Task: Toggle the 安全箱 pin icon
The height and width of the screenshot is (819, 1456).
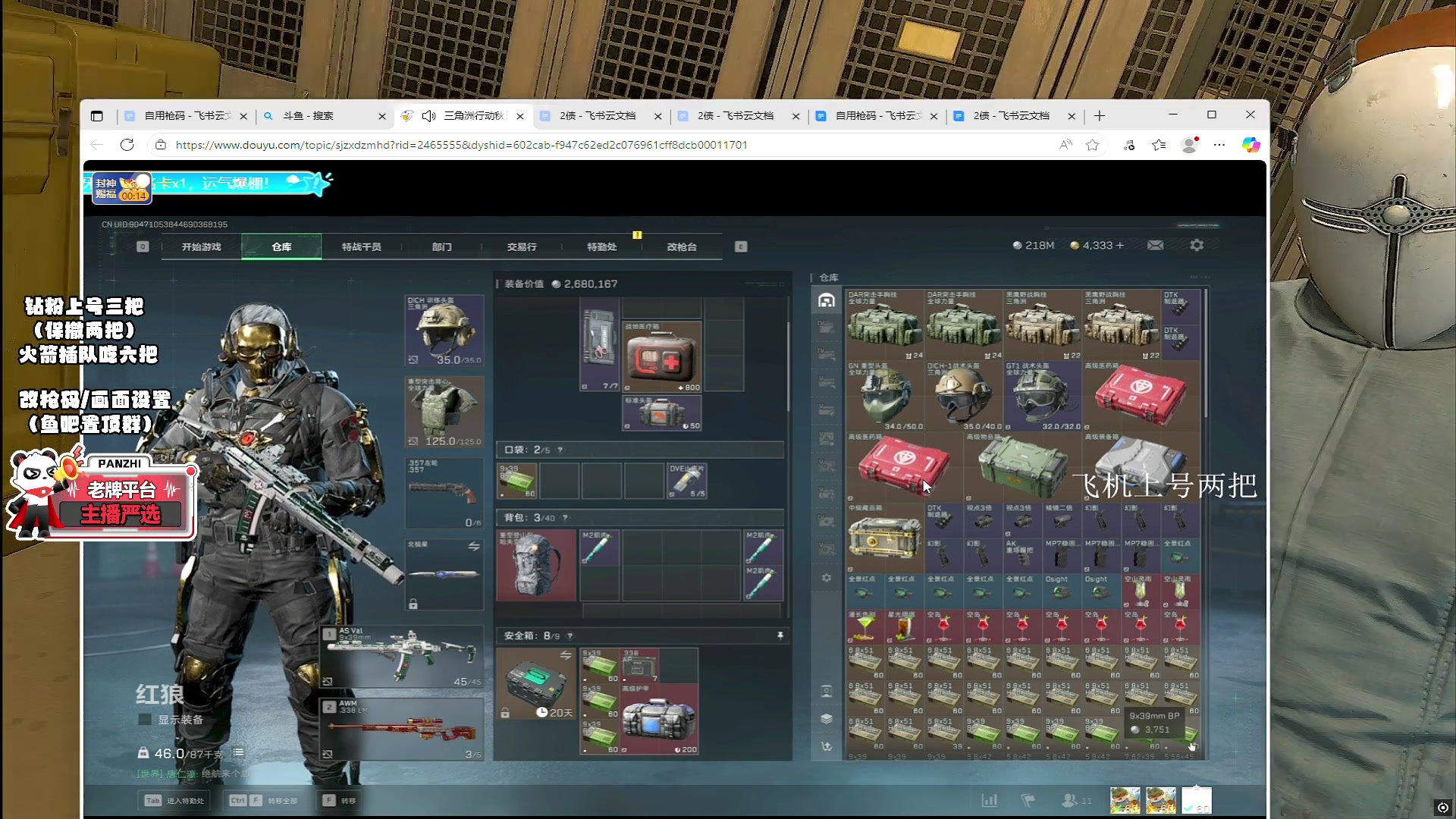Action: click(x=780, y=636)
